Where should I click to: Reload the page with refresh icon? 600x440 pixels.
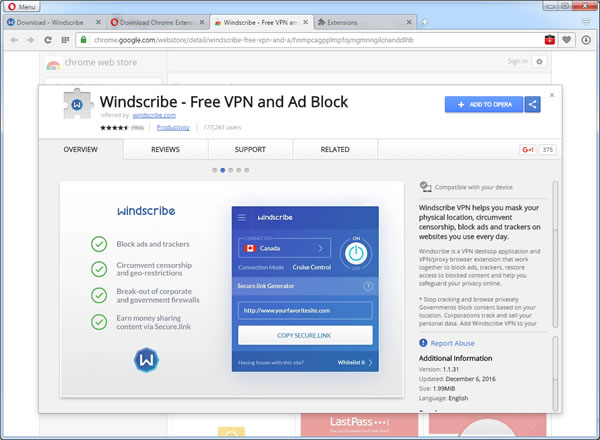[x=48, y=40]
